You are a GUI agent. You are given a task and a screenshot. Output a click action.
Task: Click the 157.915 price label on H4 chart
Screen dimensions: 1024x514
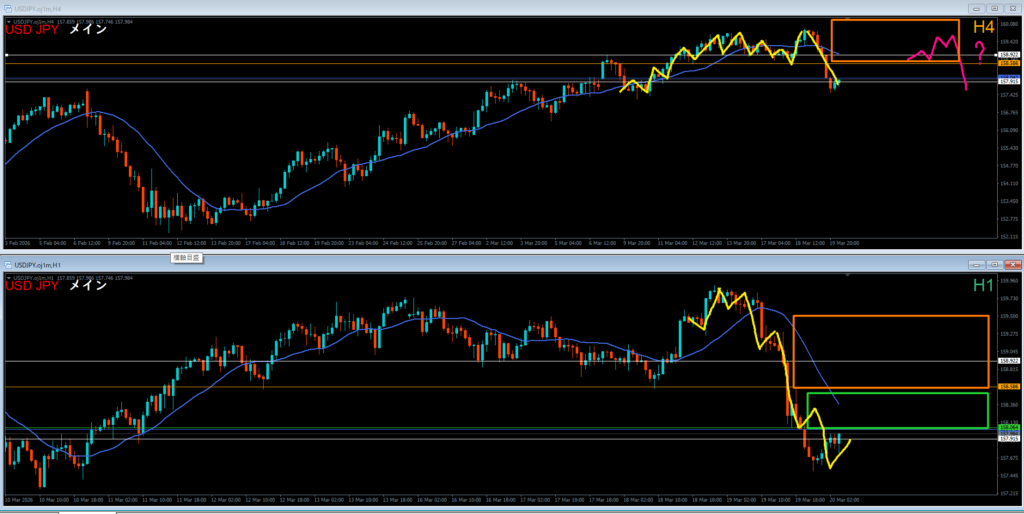tap(1009, 82)
